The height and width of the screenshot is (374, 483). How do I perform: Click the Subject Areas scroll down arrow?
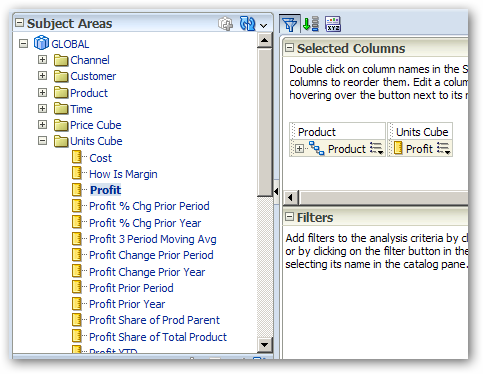pyautogui.click(x=265, y=345)
